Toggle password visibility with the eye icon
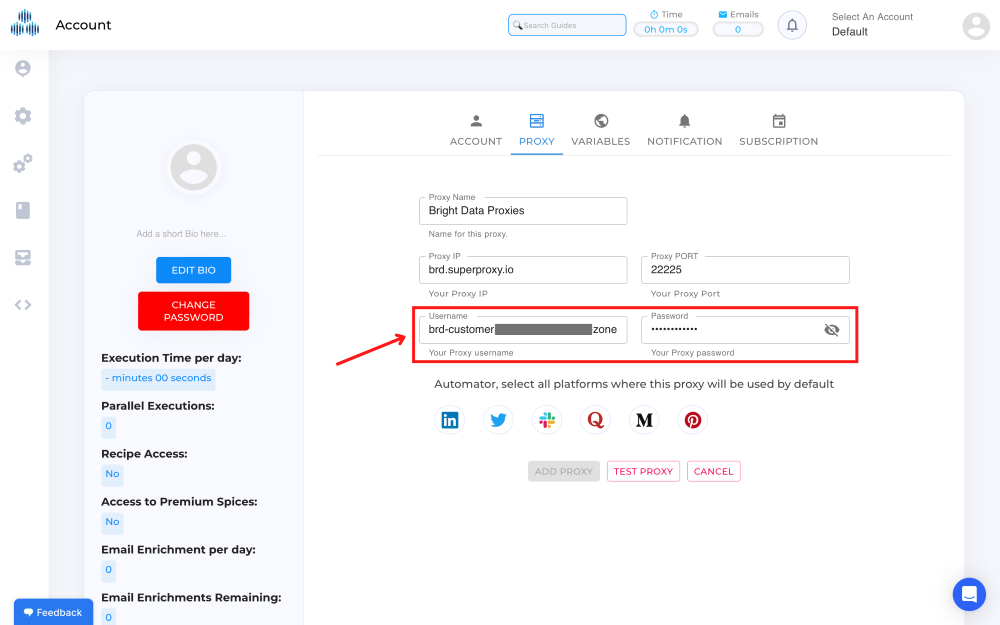Screen dimensions: 1000x625 [832, 329]
